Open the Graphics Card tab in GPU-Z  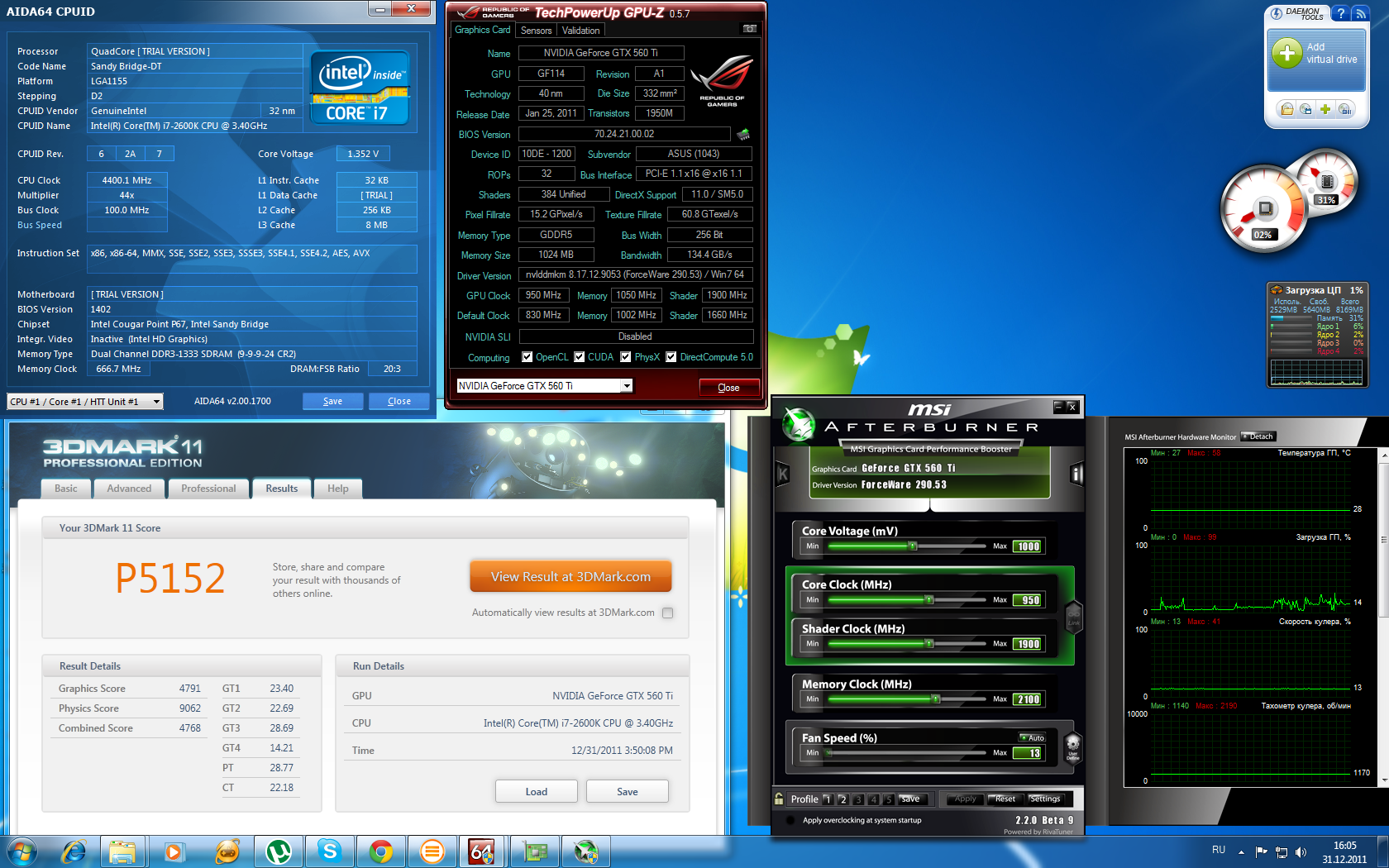pyautogui.click(x=483, y=30)
